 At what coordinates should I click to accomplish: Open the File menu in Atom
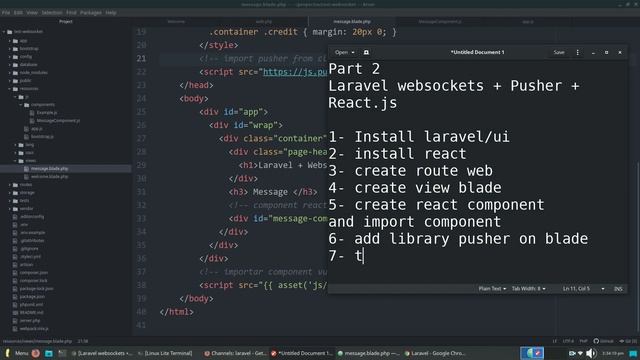[x=6, y=13]
